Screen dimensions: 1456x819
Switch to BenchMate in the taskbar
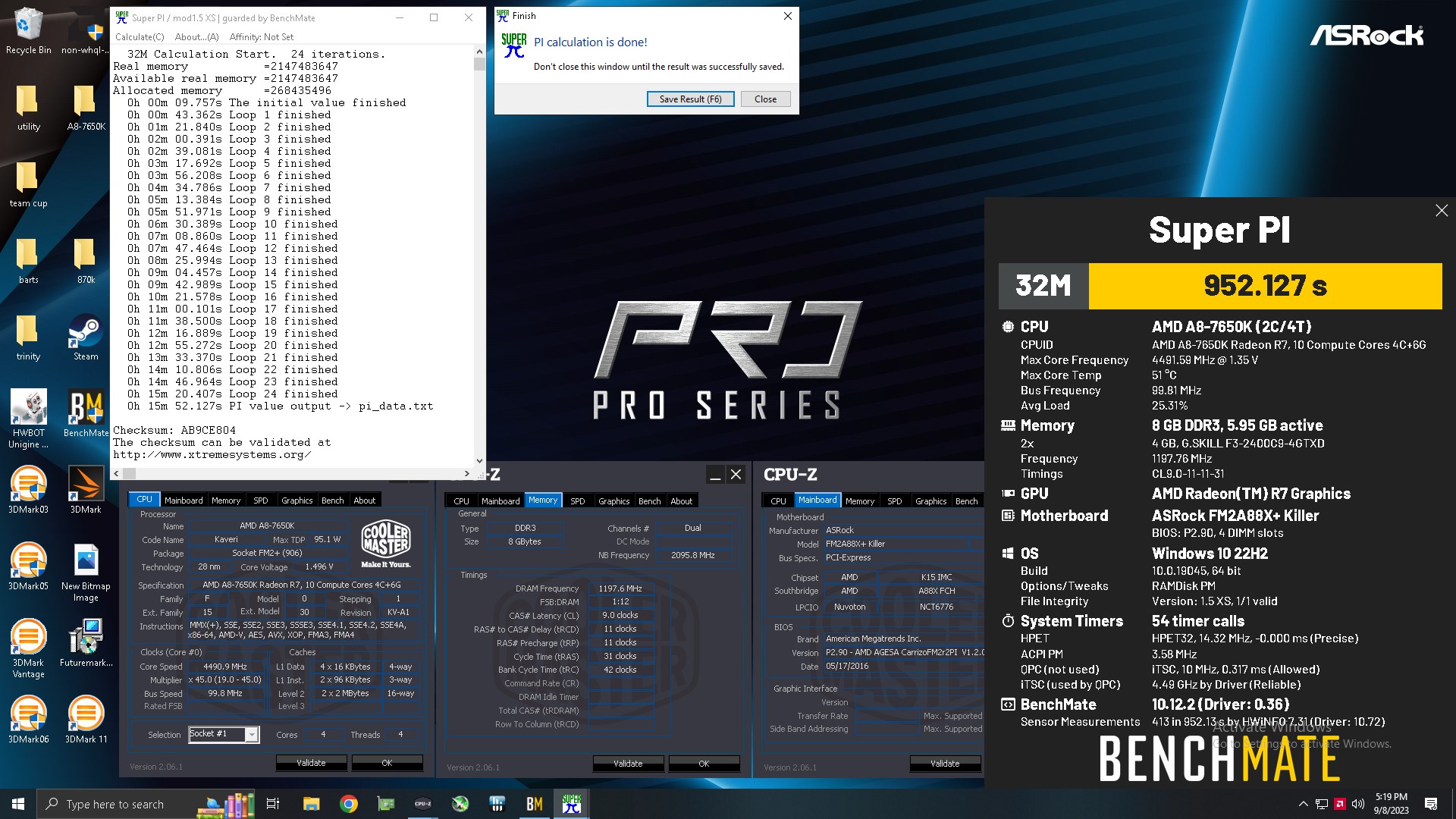(x=535, y=804)
